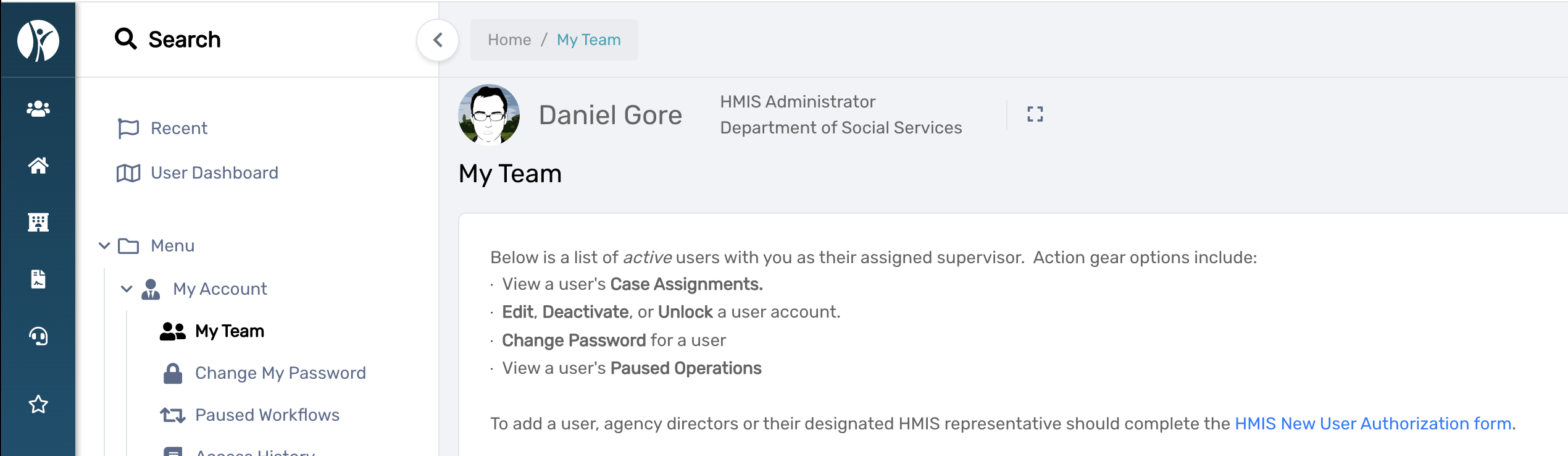
Task: Collapse the sidebar with the chevron button
Action: click(x=438, y=40)
